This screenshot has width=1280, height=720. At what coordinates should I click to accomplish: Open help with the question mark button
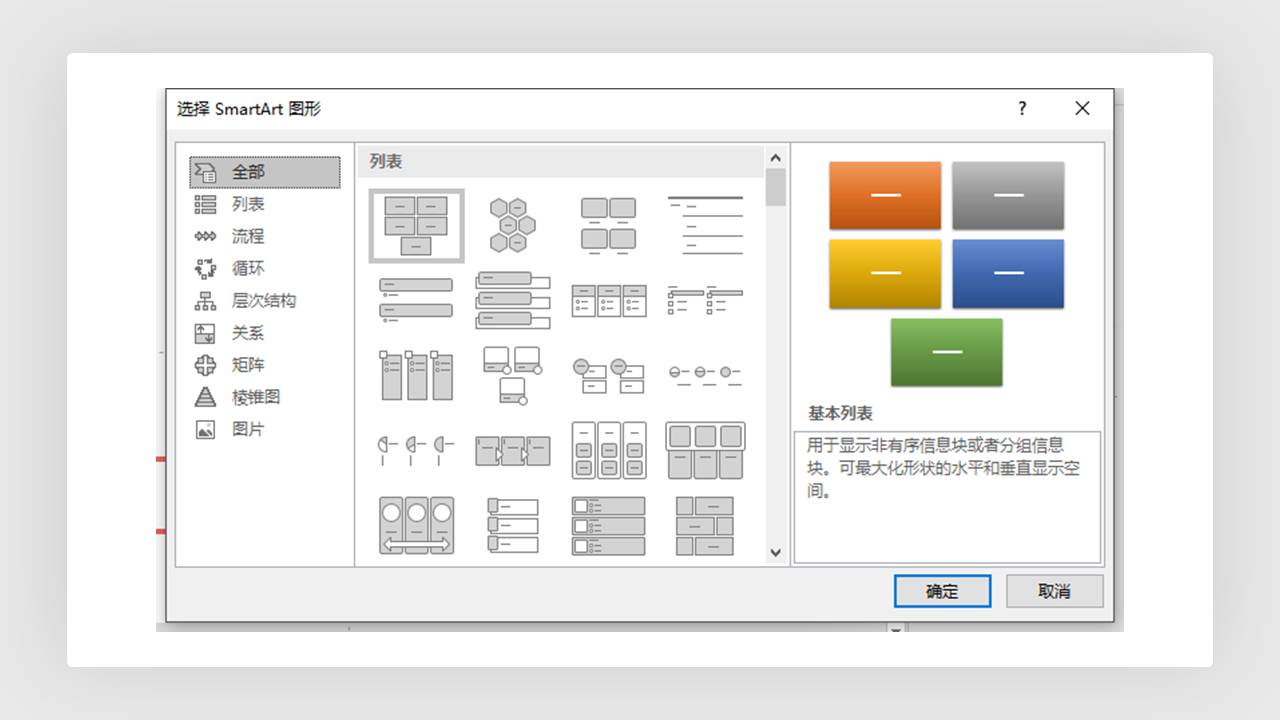tap(1022, 109)
